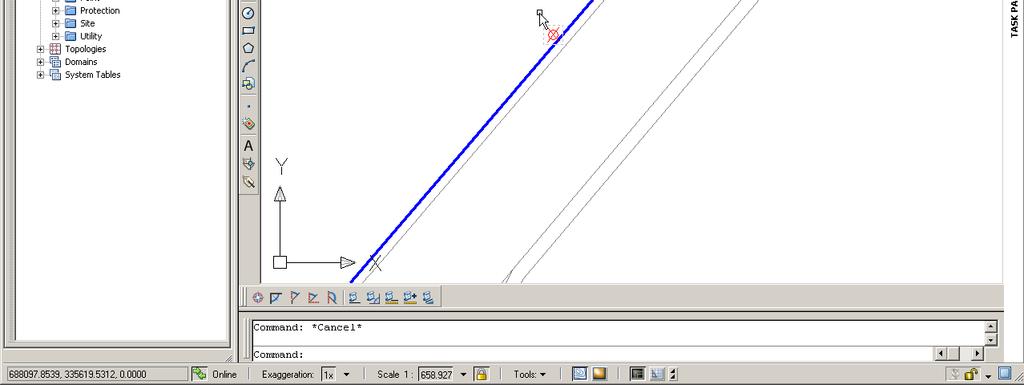The width and height of the screenshot is (1024, 385).
Task: Select the Protection folder
Action: point(100,10)
